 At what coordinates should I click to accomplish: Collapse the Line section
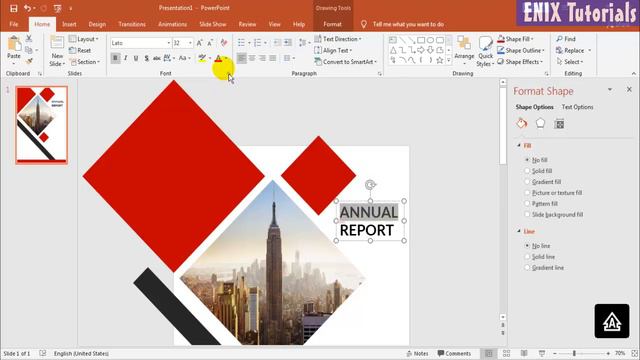(x=519, y=231)
